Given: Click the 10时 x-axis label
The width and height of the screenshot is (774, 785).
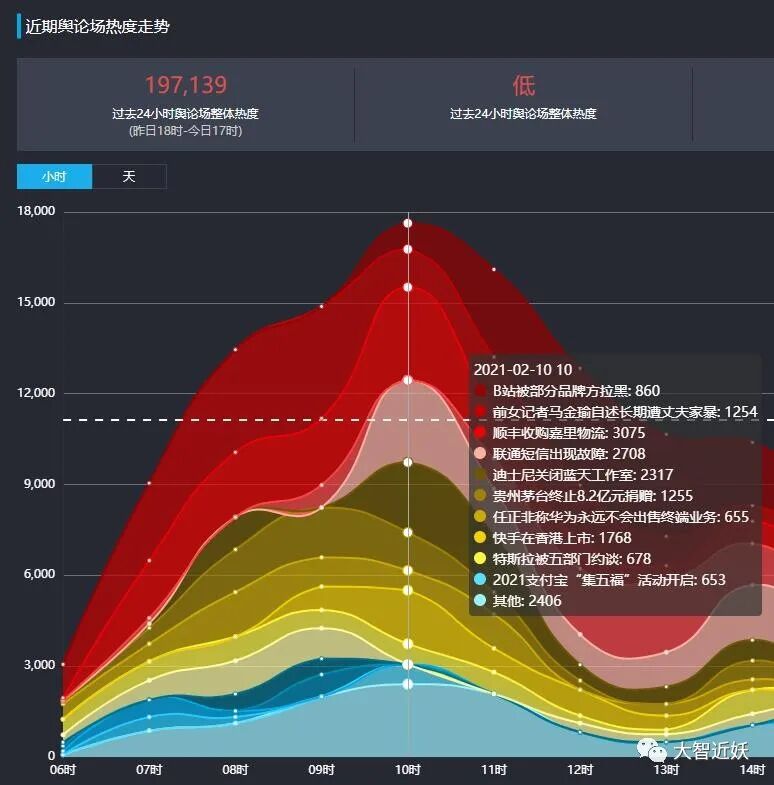Looking at the screenshot, I should pyautogui.click(x=408, y=769).
